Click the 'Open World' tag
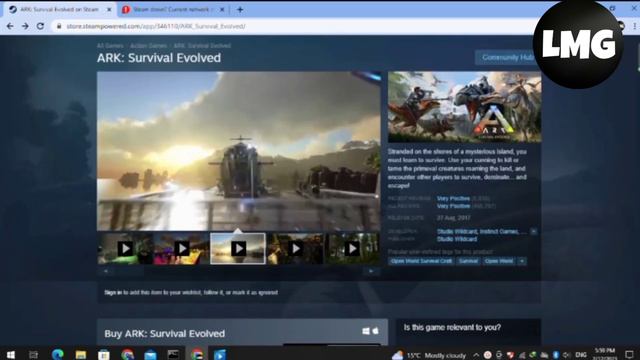This screenshot has width=640, height=360. tap(499, 261)
